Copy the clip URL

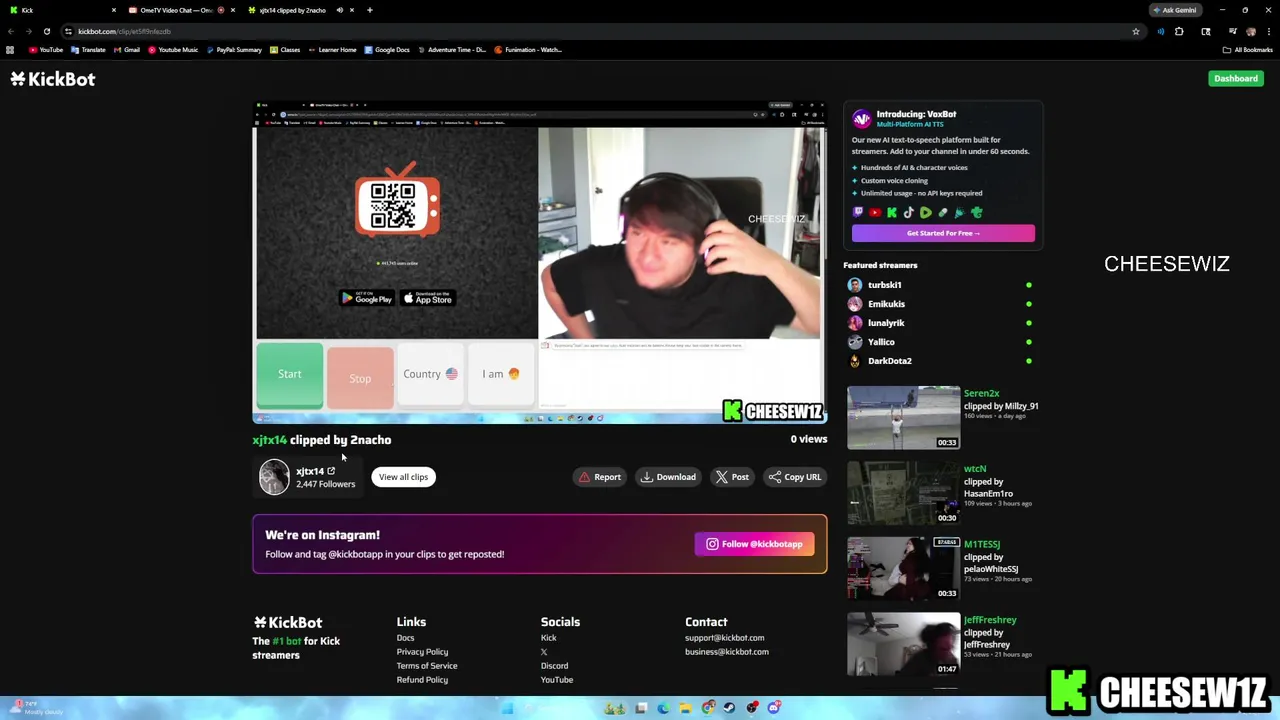[795, 477]
